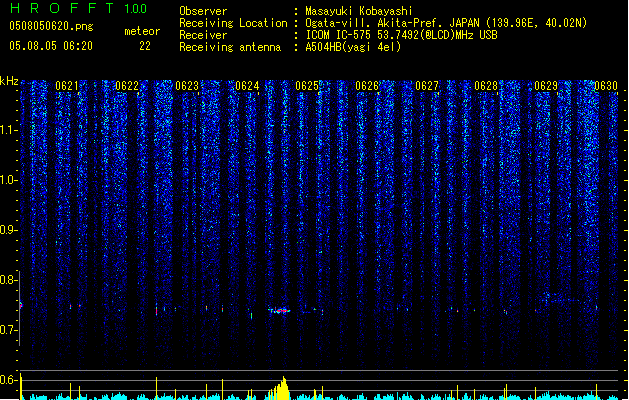Viewport: 629px width, 400px height.
Task: Click the 0.7 kHz axis tick label
Action: click(8, 330)
